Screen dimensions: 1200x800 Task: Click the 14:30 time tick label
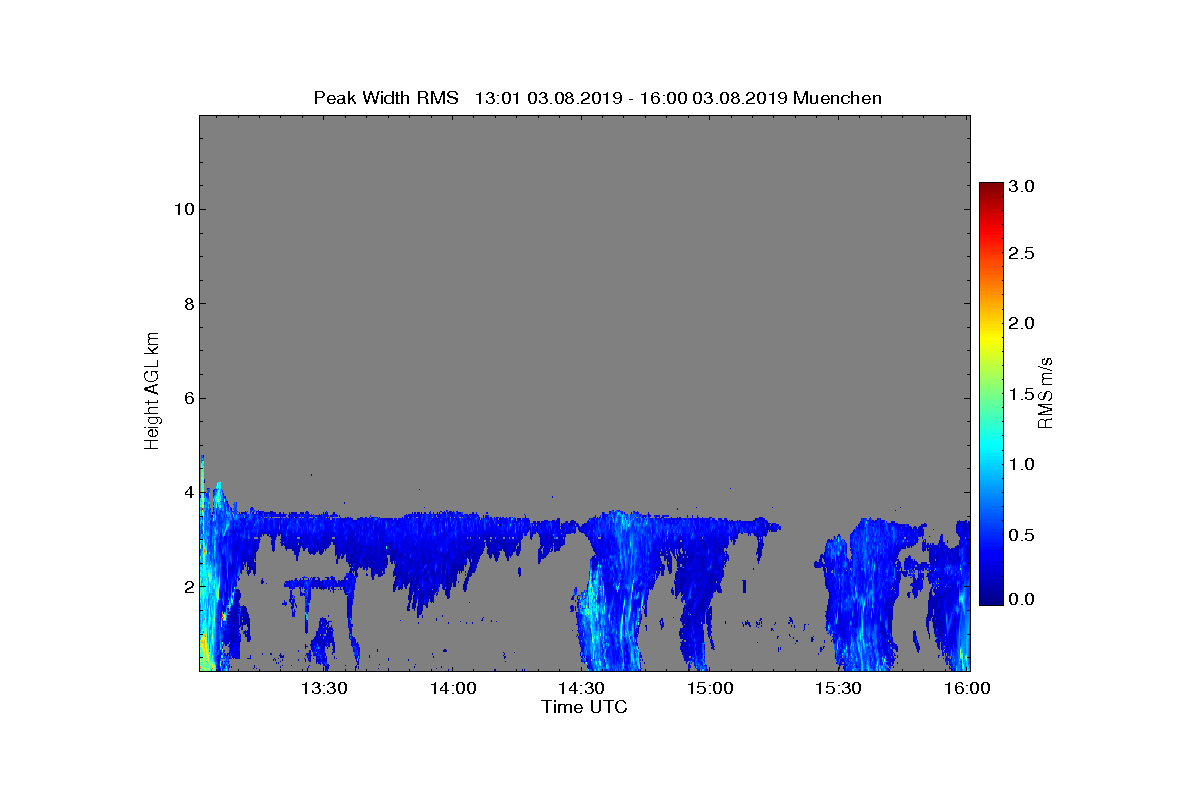tap(583, 688)
